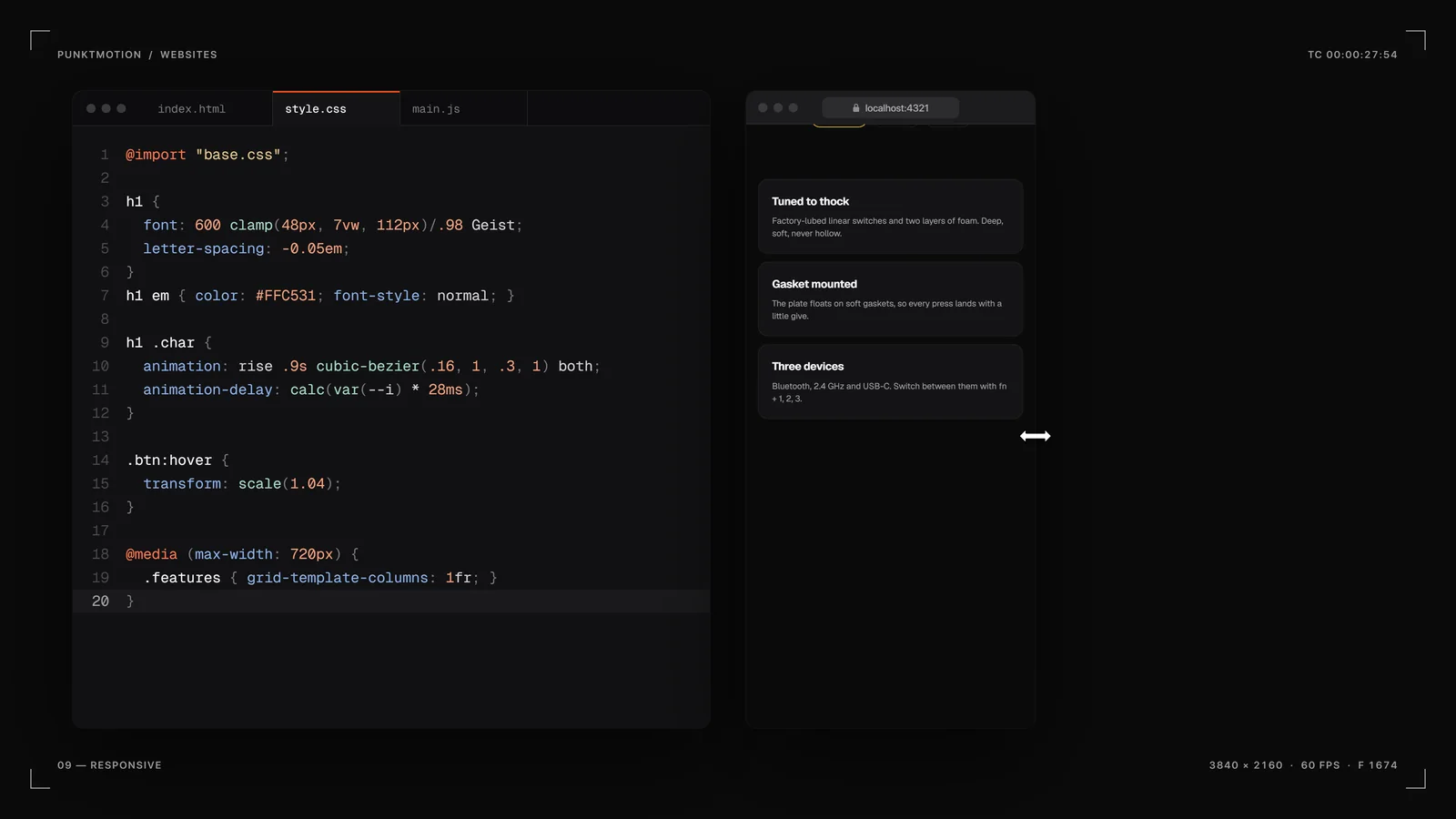Click 'font-style' property on line 7
Viewport: 1456px width, 819px height.
pyautogui.click(x=377, y=296)
